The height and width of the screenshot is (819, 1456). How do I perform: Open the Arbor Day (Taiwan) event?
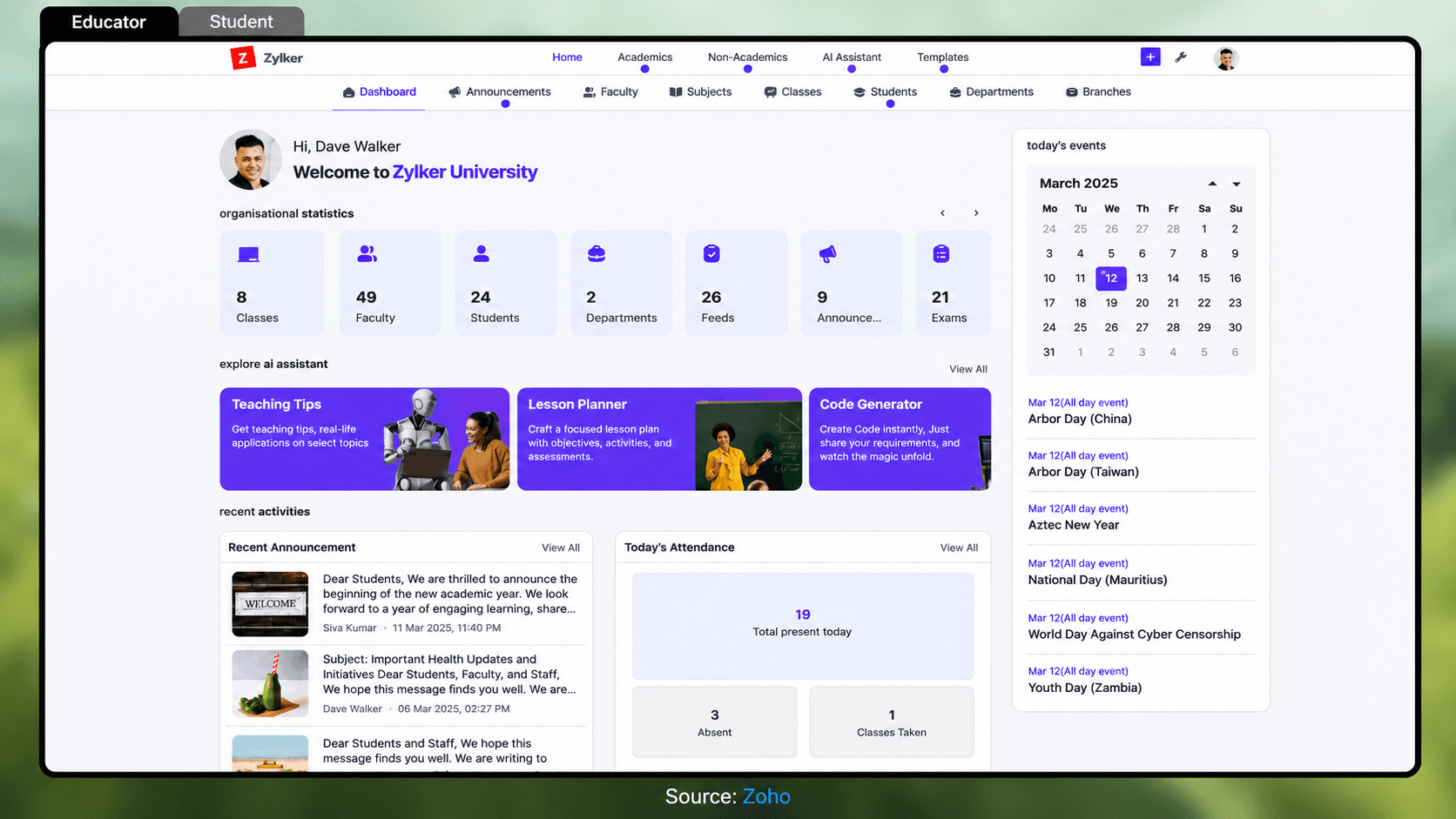pos(1083,472)
